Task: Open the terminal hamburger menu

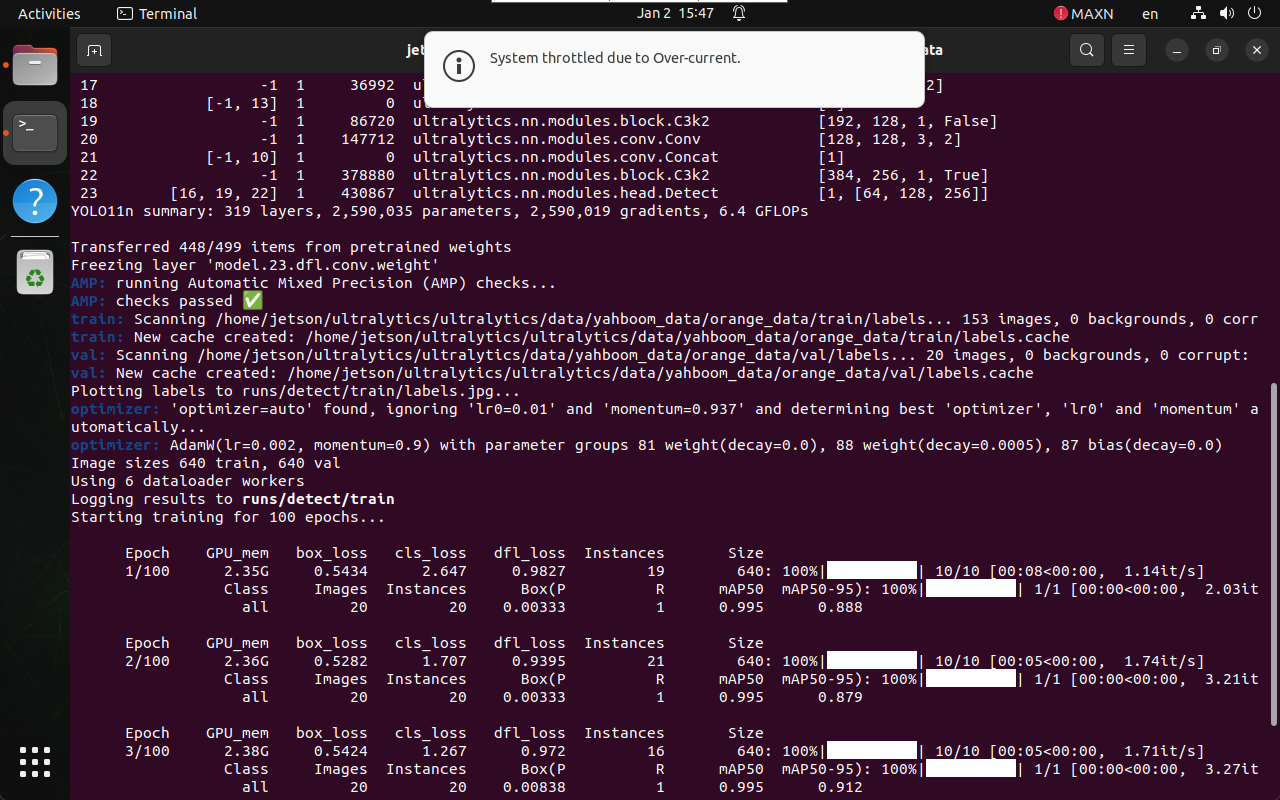Action: point(1129,50)
